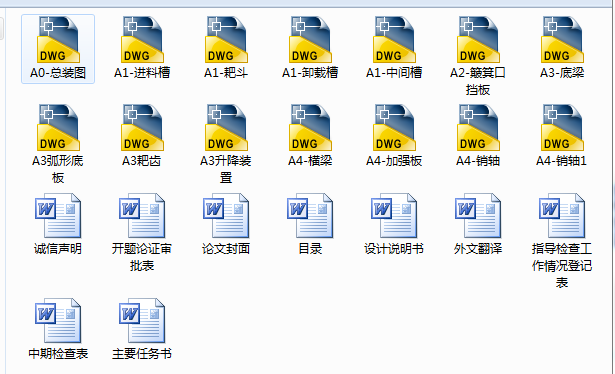Pick the A4-加强板 DWG drawing icon
This screenshot has width=615, height=374.
pyautogui.click(x=394, y=127)
